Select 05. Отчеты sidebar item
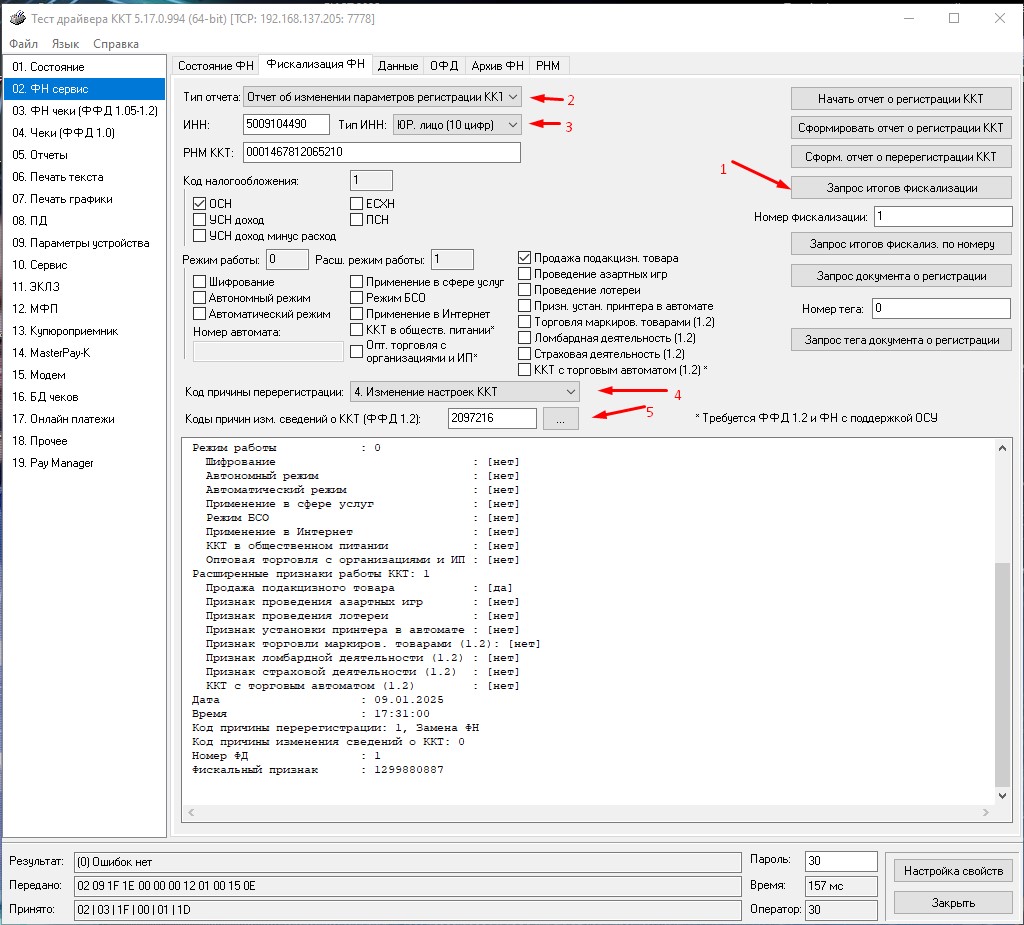The width and height of the screenshot is (1024, 925). pos(85,155)
